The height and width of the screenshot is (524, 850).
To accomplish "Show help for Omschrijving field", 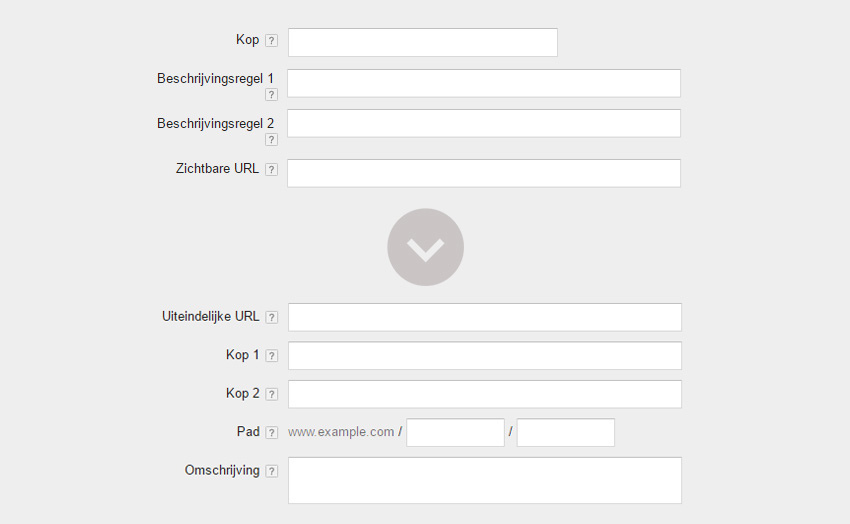I will click(x=272, y=471).
